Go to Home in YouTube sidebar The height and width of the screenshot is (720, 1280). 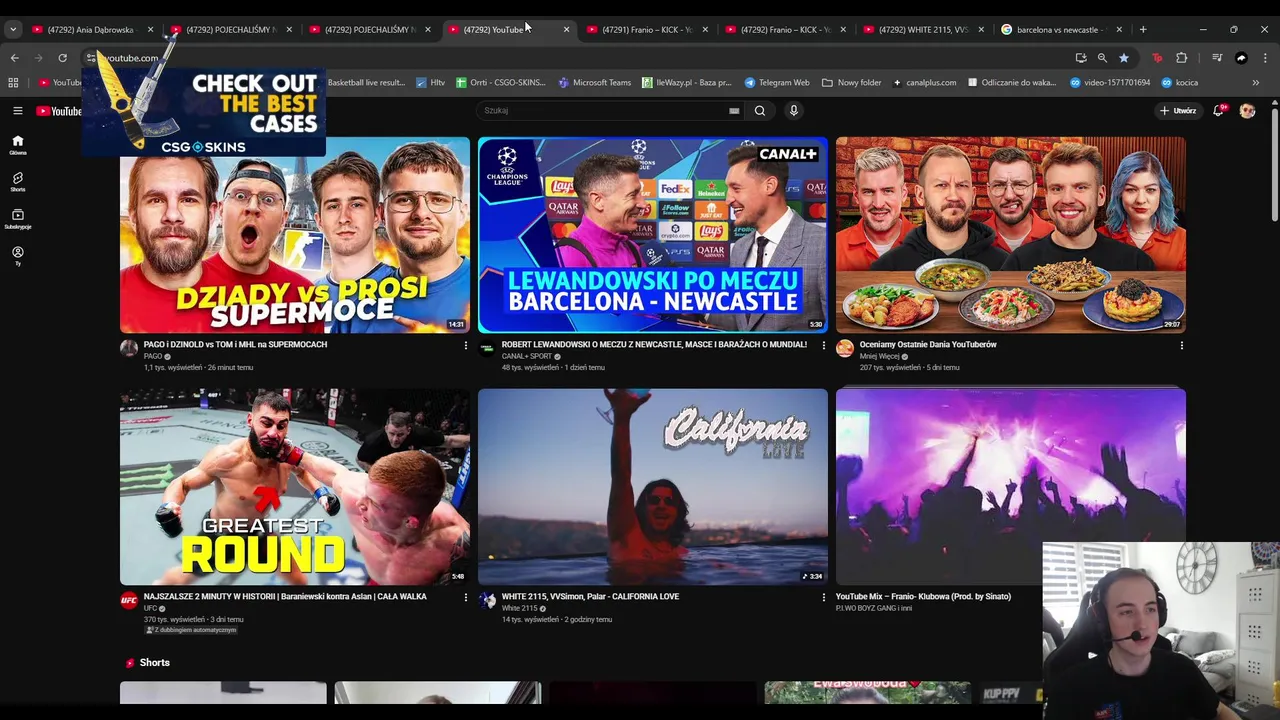17,145
